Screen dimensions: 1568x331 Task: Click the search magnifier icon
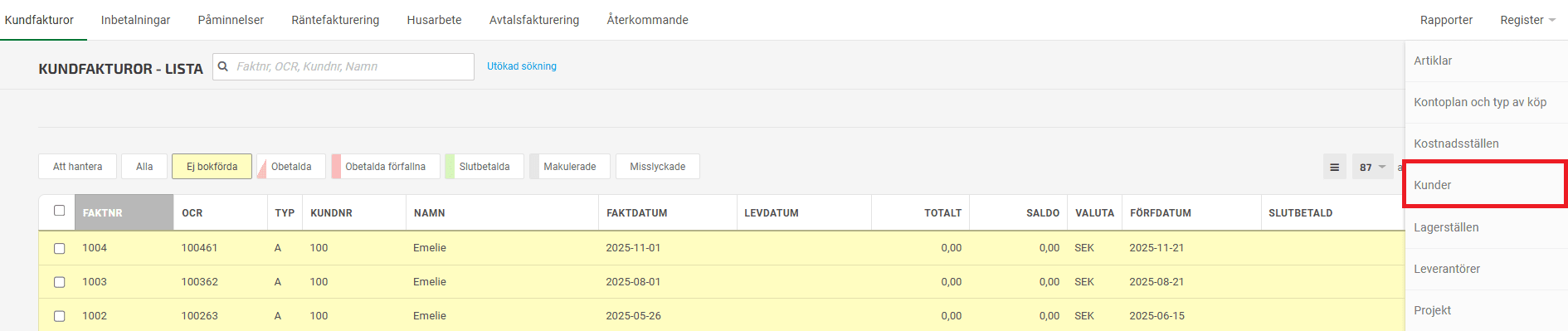[223, 66]
